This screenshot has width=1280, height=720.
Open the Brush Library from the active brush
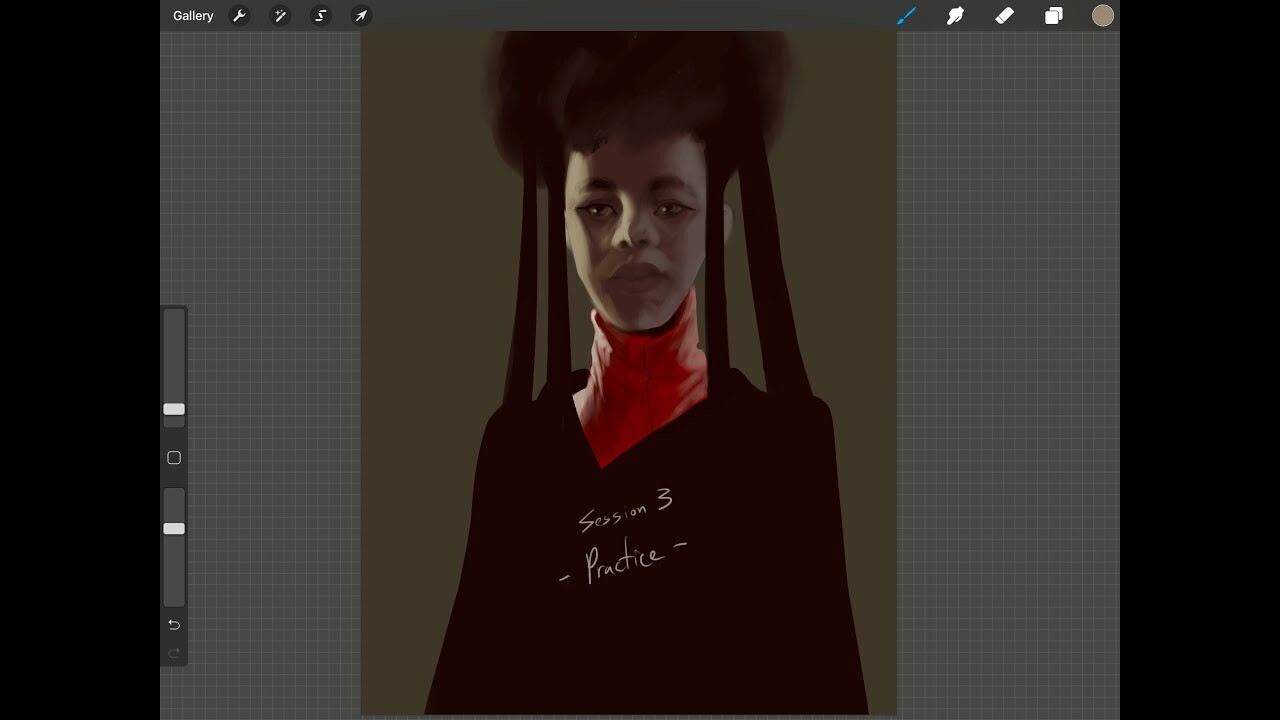coord(906,15)
